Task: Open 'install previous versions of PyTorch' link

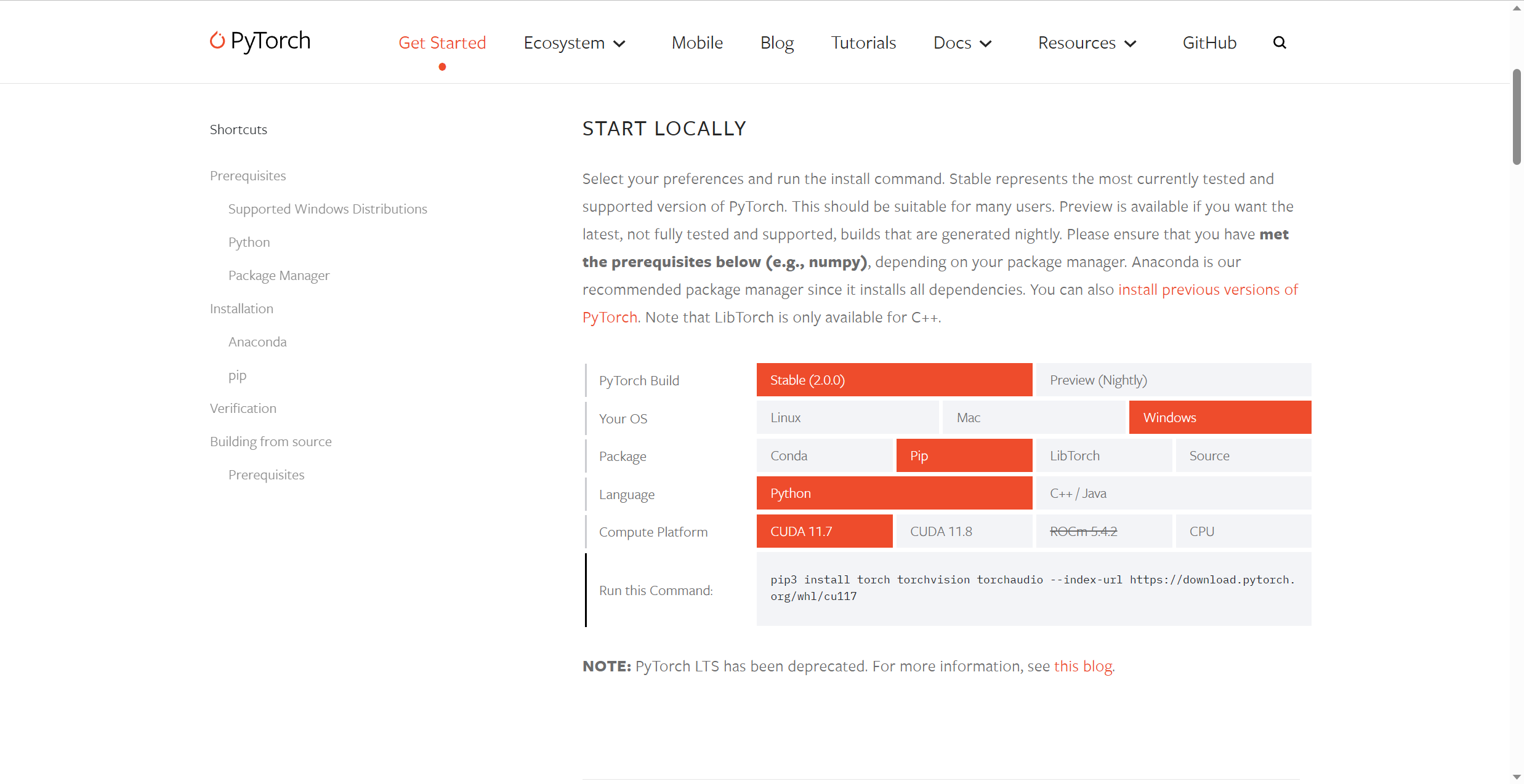Action: tap(1208, 290)
